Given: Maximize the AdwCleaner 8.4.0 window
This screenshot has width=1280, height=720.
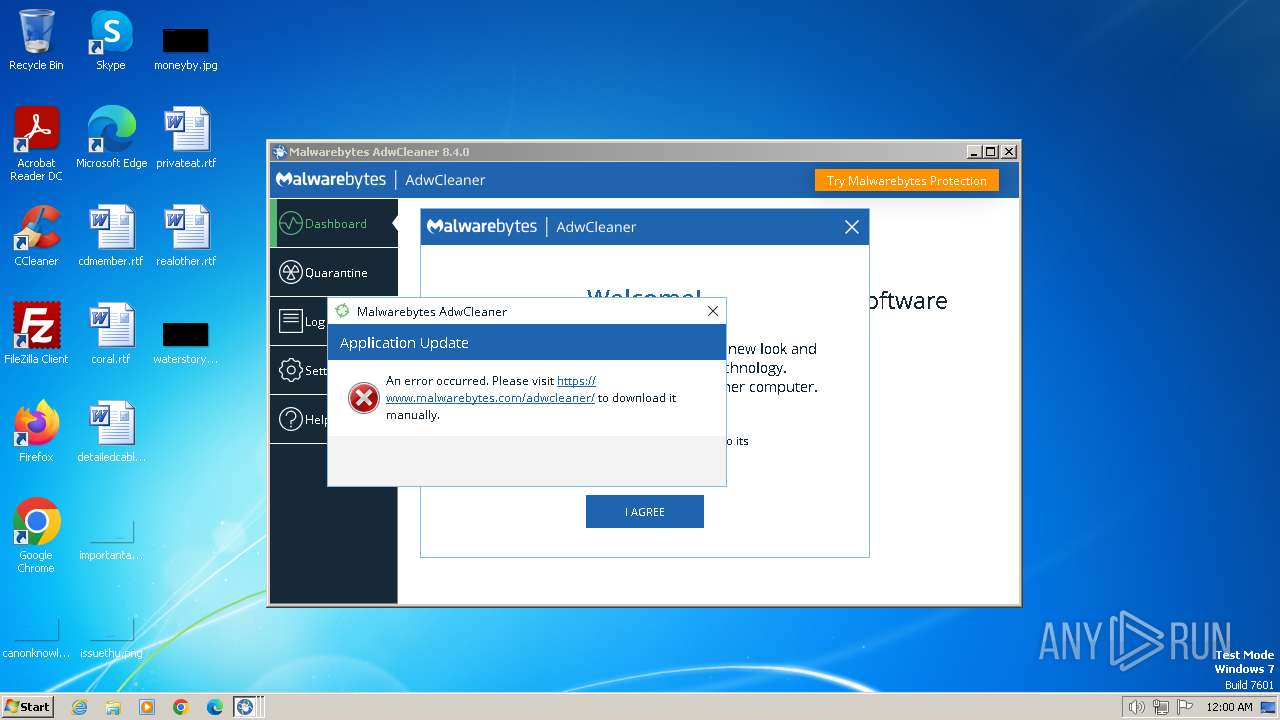Looking at the screenshot, I should 991,152.
